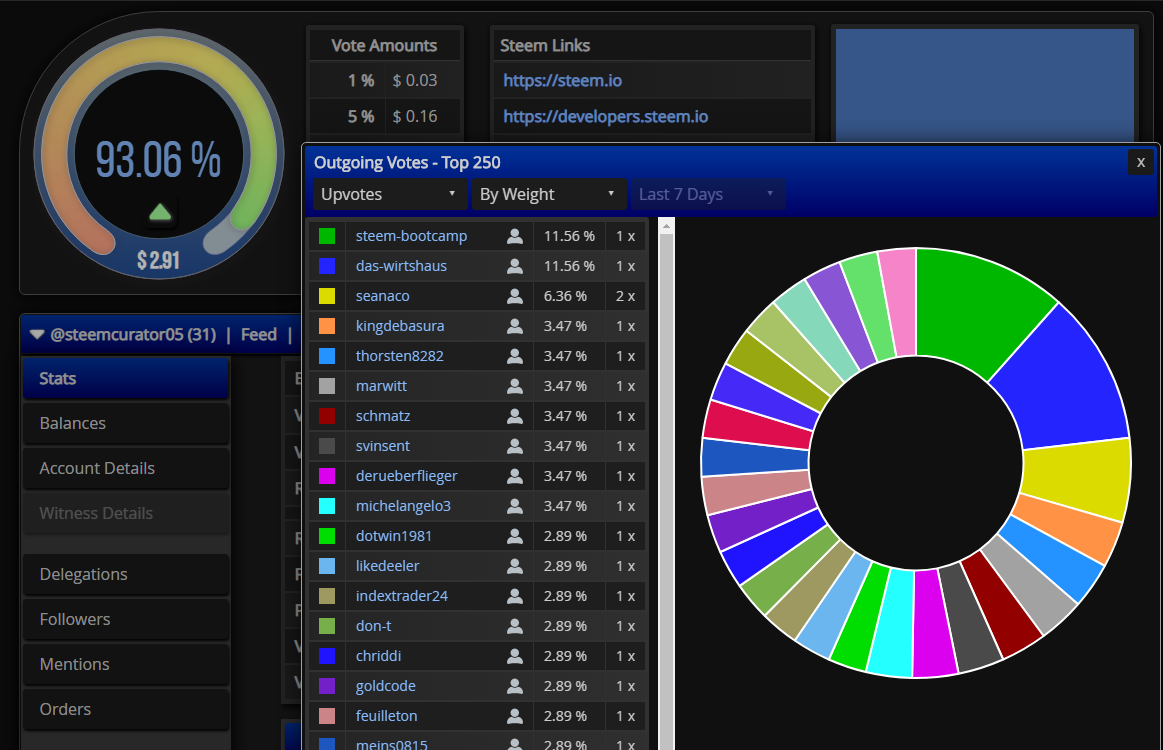Open the https://steem.io link
Image resolution: width=1163 pixels, height=750 pixels.
(562, 80)
